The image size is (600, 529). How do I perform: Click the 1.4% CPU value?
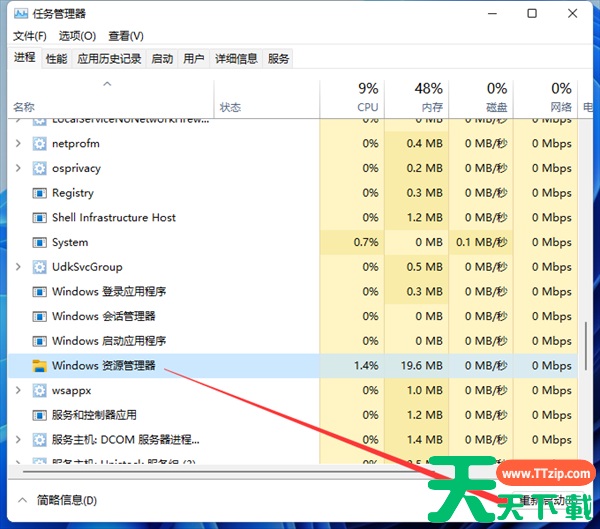[x=366, y=366]
